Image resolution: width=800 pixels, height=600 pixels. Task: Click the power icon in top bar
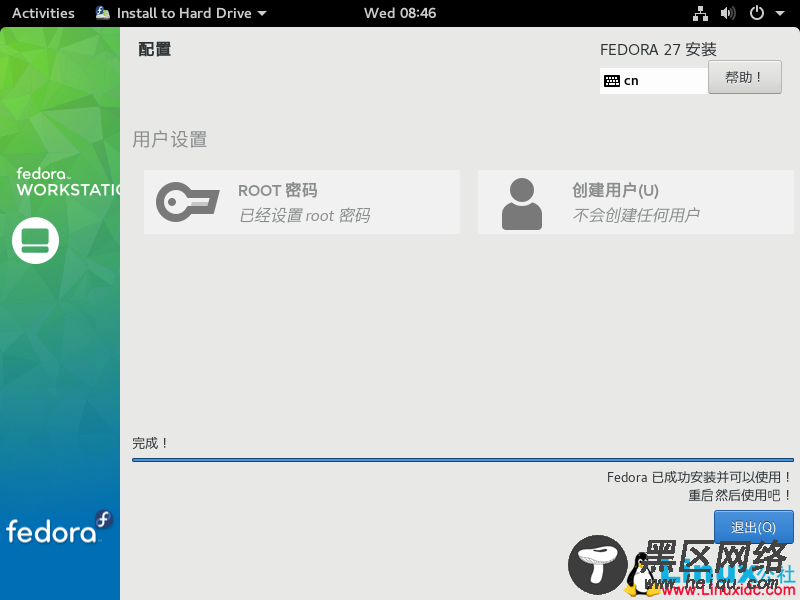click(x=757, y=13)
